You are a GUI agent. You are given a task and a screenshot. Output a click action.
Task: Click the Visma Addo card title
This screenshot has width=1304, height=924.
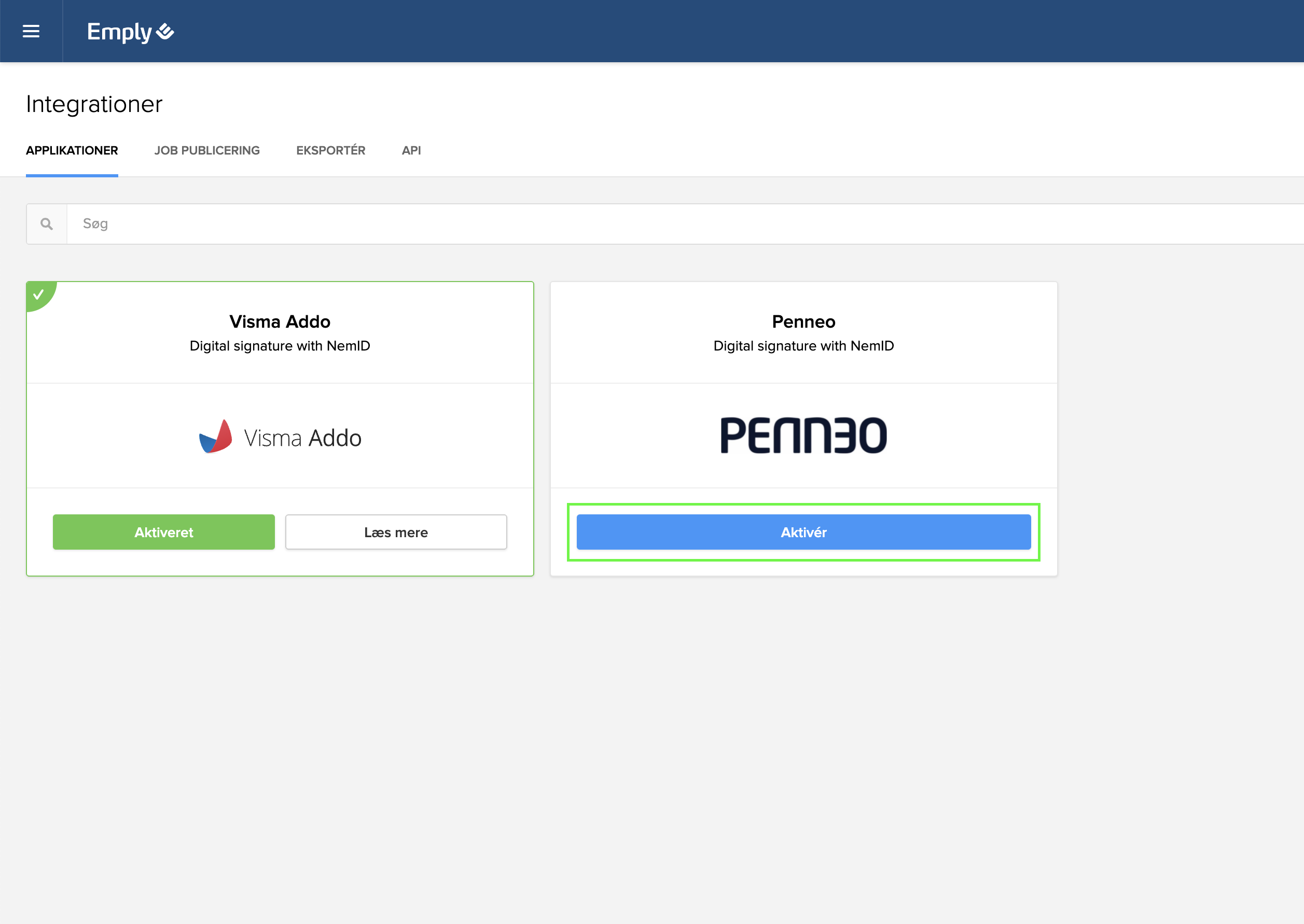[x=280, y=321]
